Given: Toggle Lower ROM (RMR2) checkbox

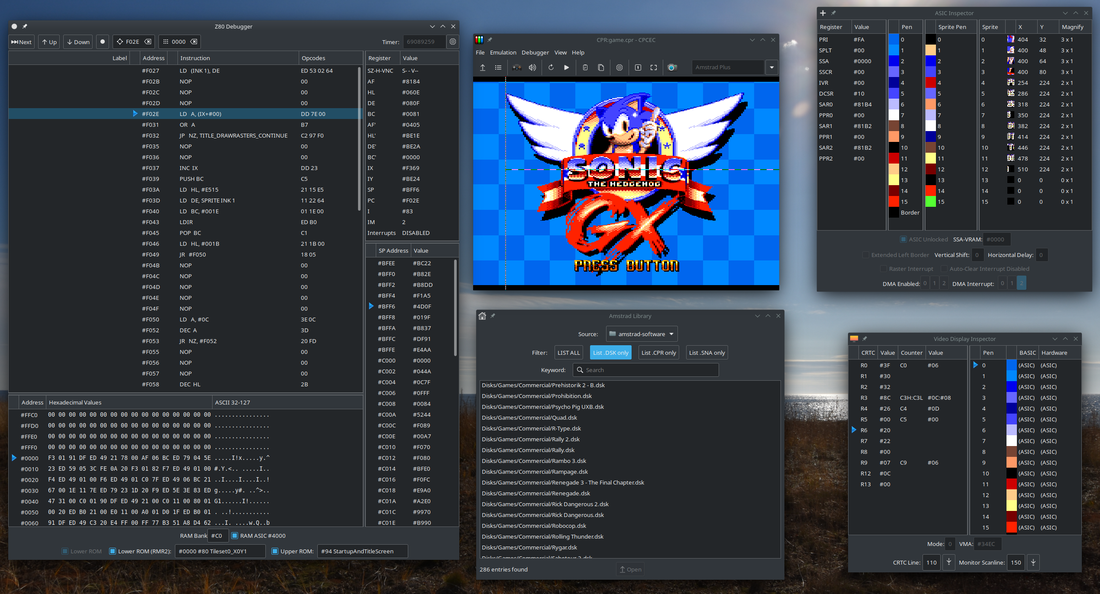Looking at the screenshot, I should click(x=112, y=551).
